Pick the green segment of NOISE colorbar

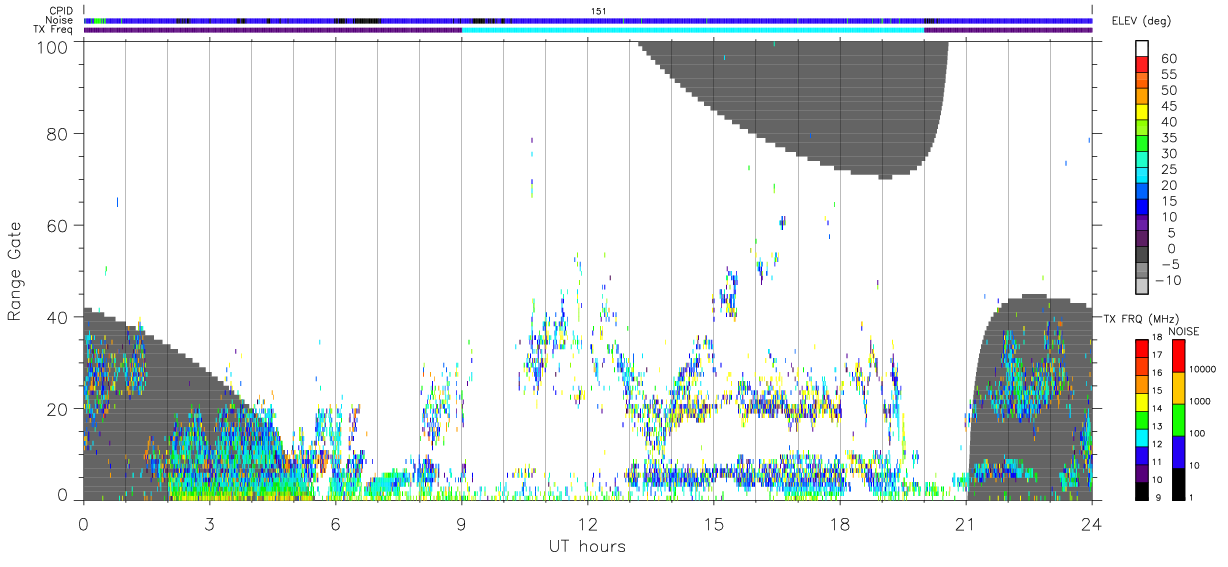tap(1179, 420)
